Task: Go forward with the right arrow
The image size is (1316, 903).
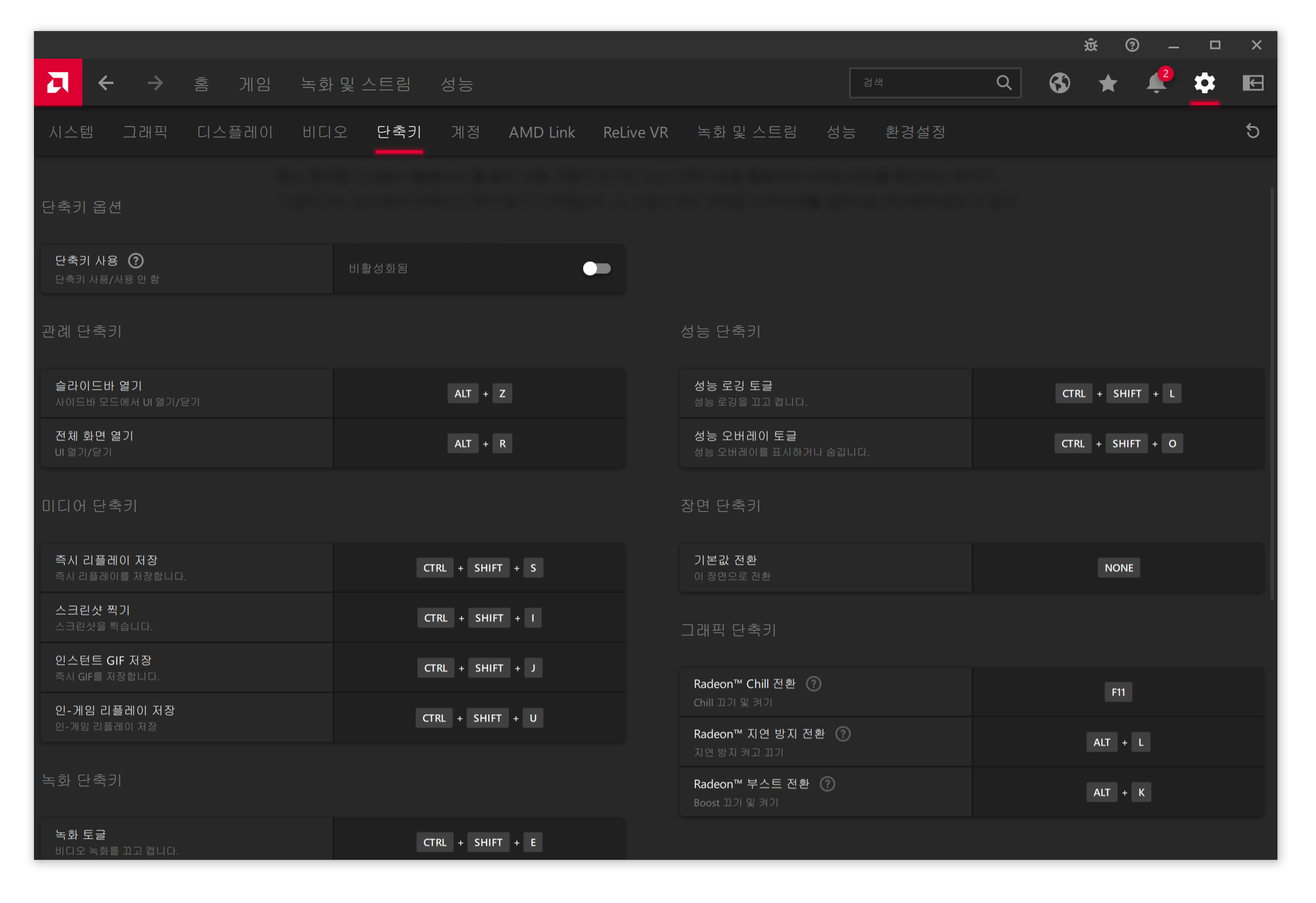Action: coord(155,83)
